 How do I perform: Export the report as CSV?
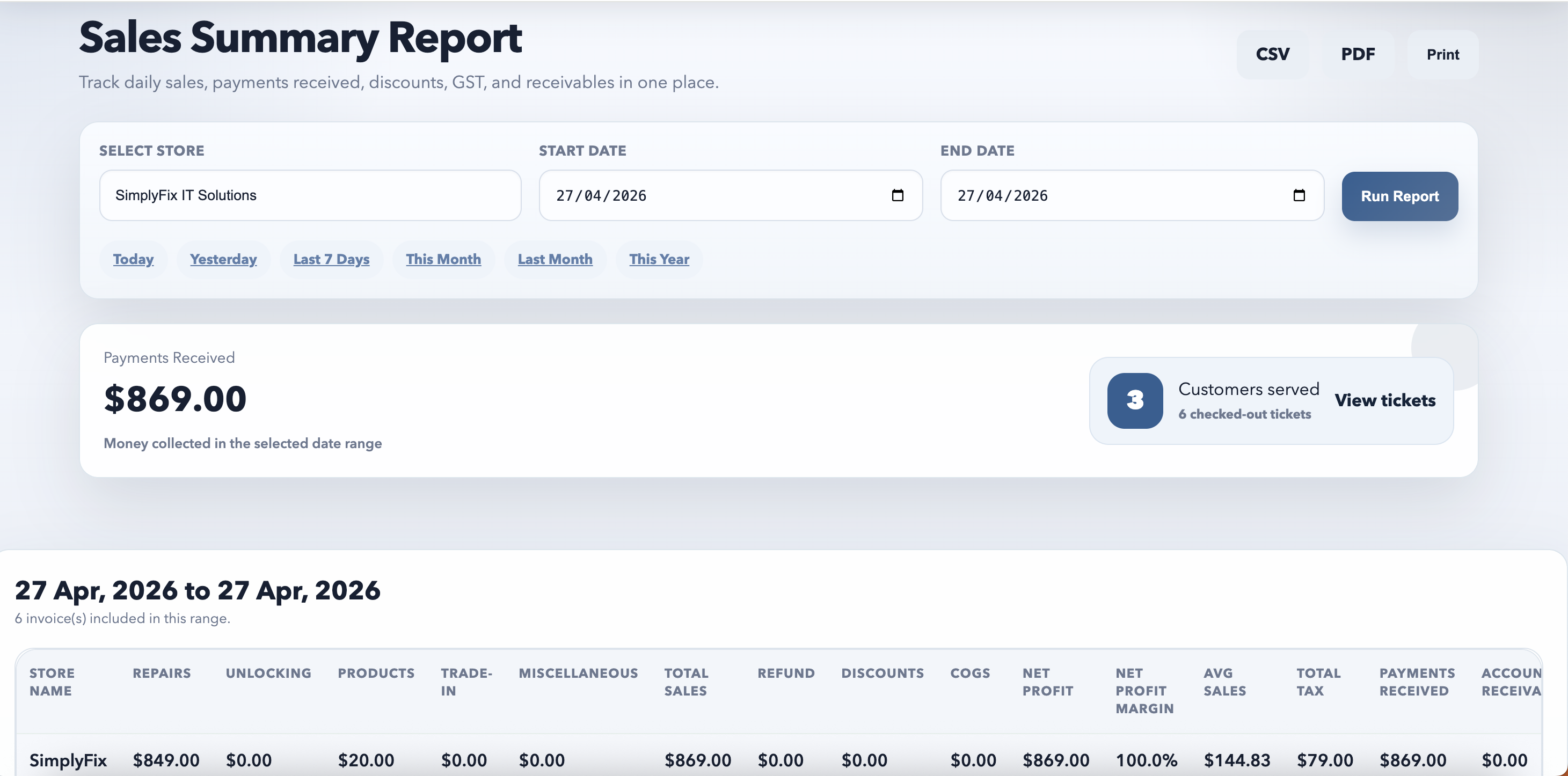click(1272, 54)
